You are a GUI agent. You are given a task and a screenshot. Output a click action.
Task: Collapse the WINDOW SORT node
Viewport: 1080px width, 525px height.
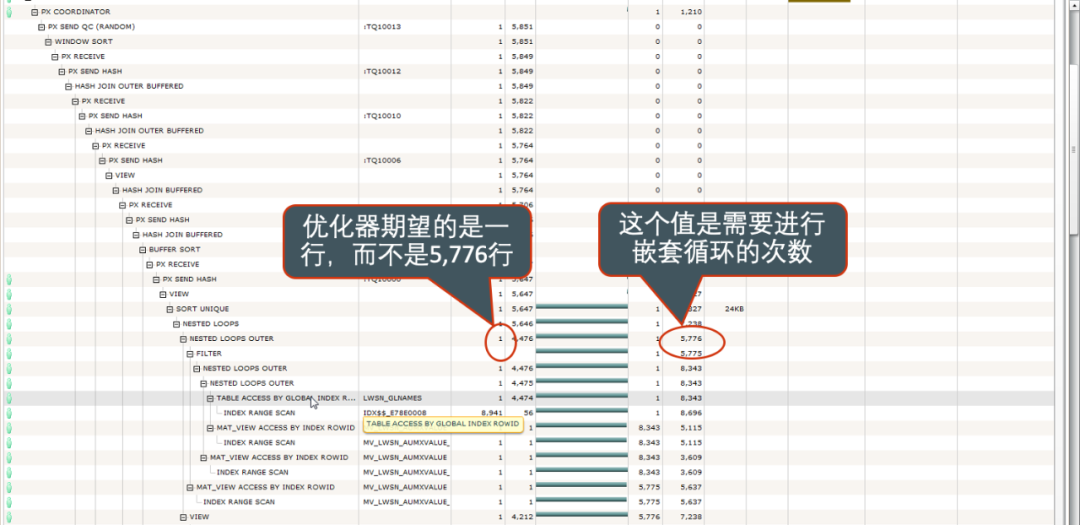48,42
